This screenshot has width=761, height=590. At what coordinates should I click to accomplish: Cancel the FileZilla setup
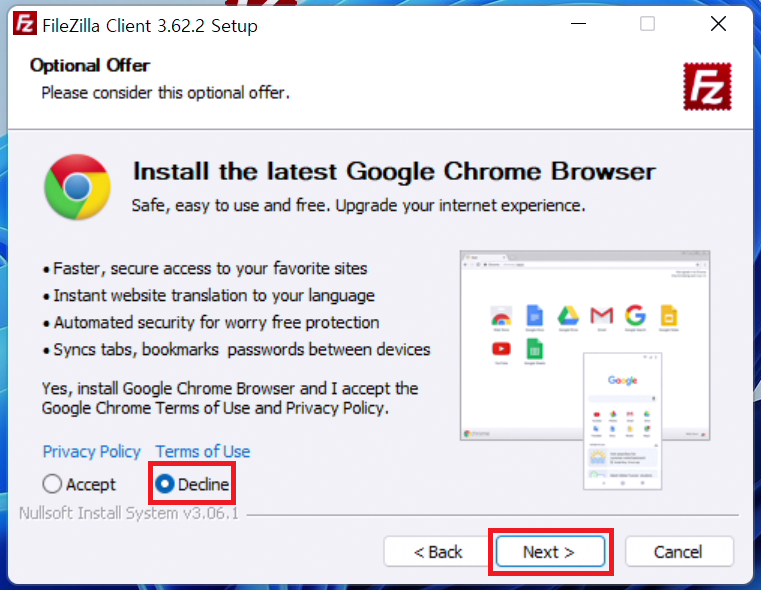click(678, 552)
